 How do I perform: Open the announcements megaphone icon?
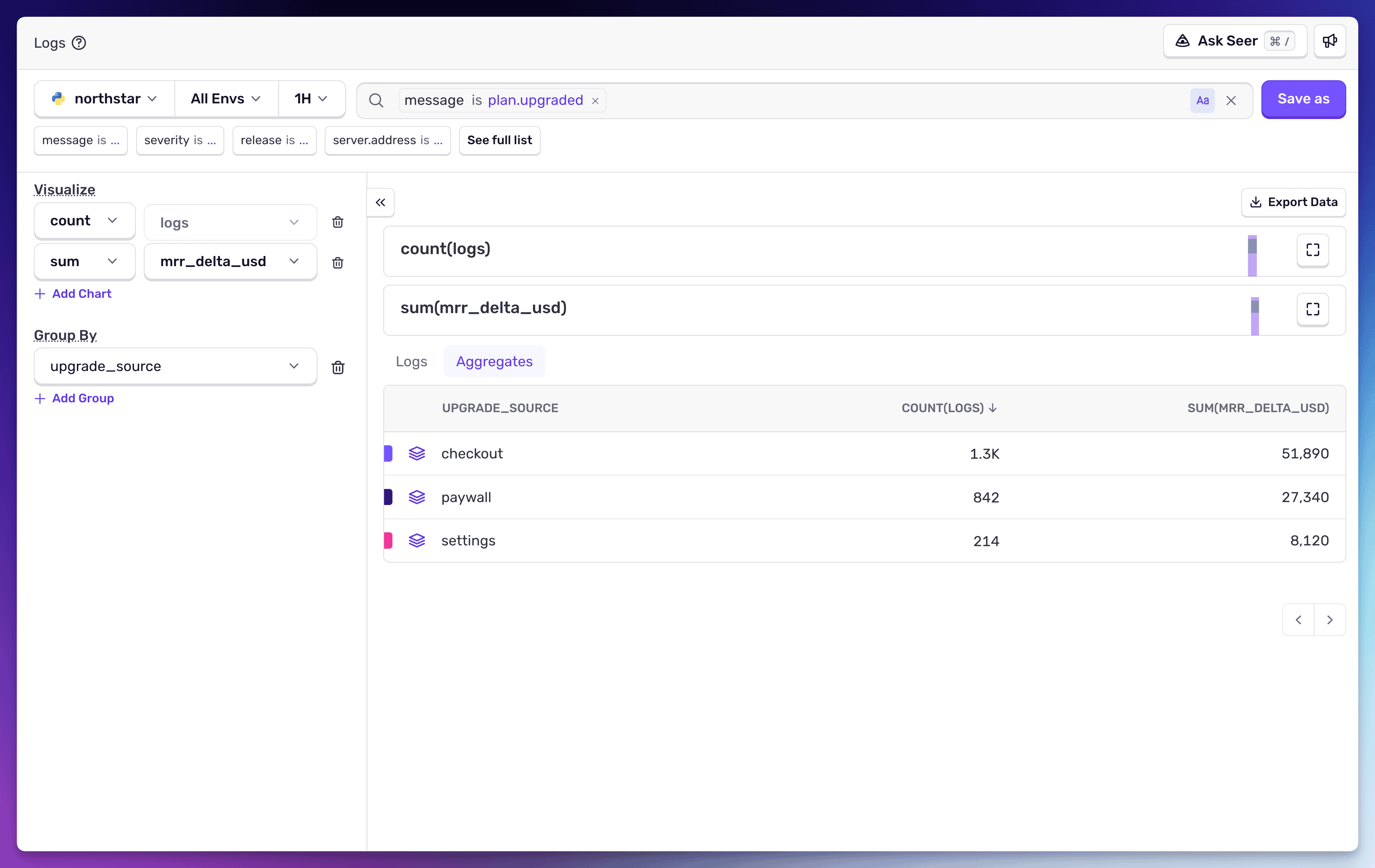[1330, 41]
